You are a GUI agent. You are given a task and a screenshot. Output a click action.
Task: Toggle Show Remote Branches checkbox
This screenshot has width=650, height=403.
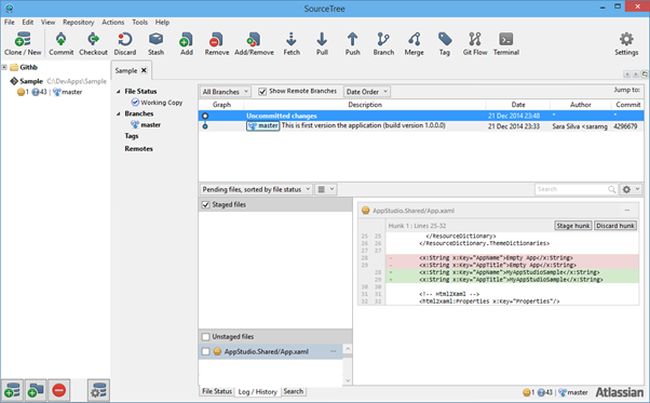(x=263, y=91)
